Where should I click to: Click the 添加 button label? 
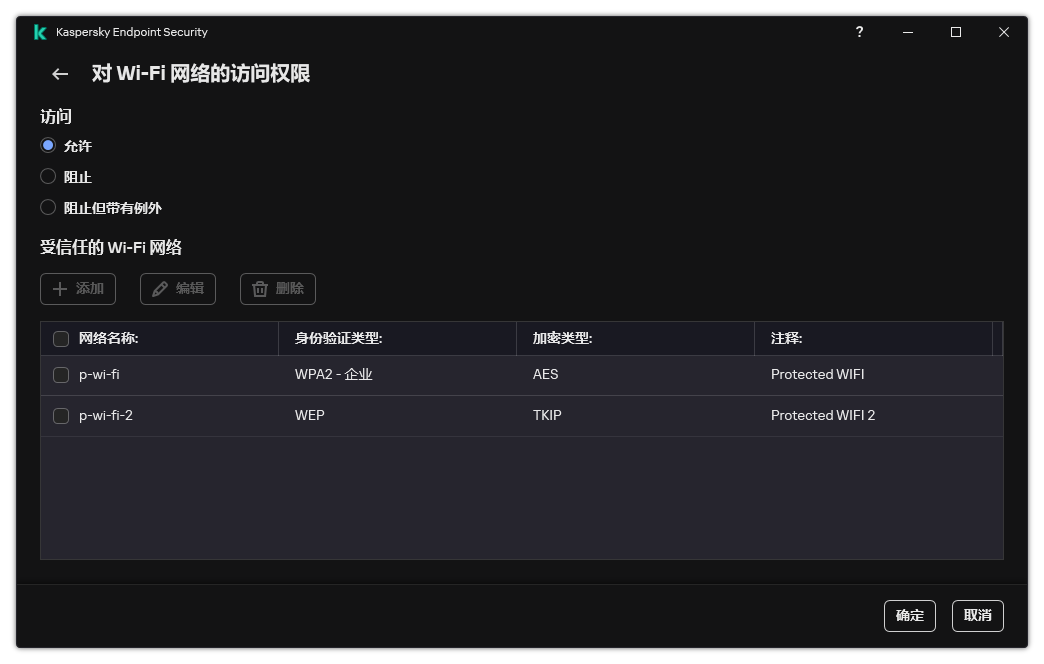pos(87,288)
